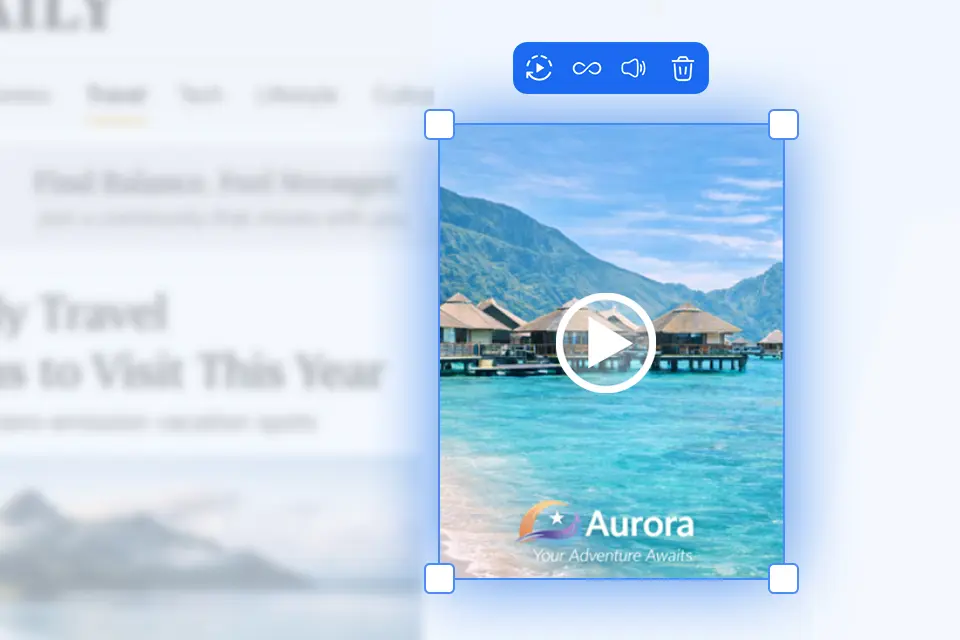Click the Aurora logo on the video
Screen dimensions: 960x640
coord(606,523)
